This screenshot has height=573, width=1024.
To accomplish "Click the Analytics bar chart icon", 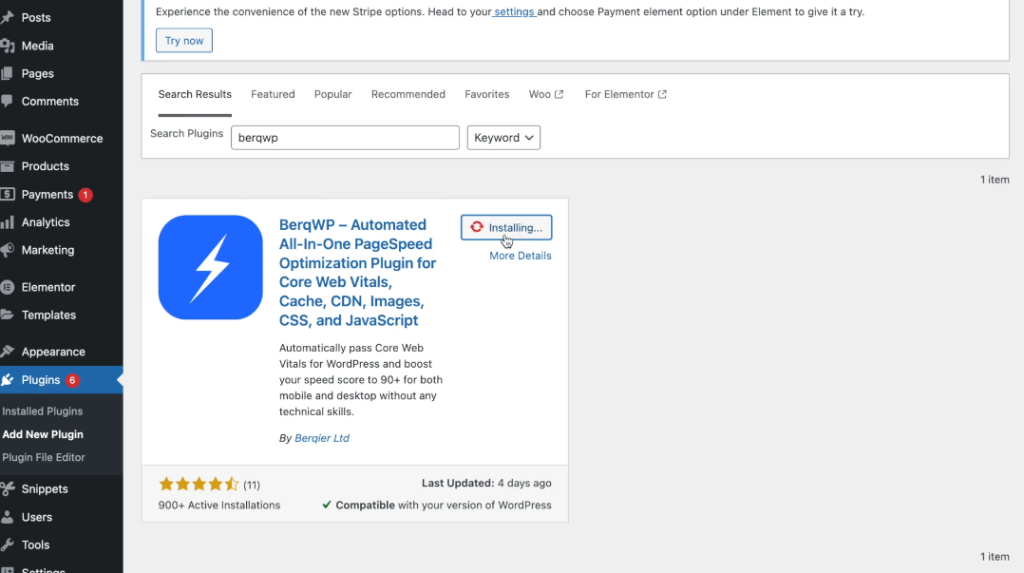I will [7, 222].
